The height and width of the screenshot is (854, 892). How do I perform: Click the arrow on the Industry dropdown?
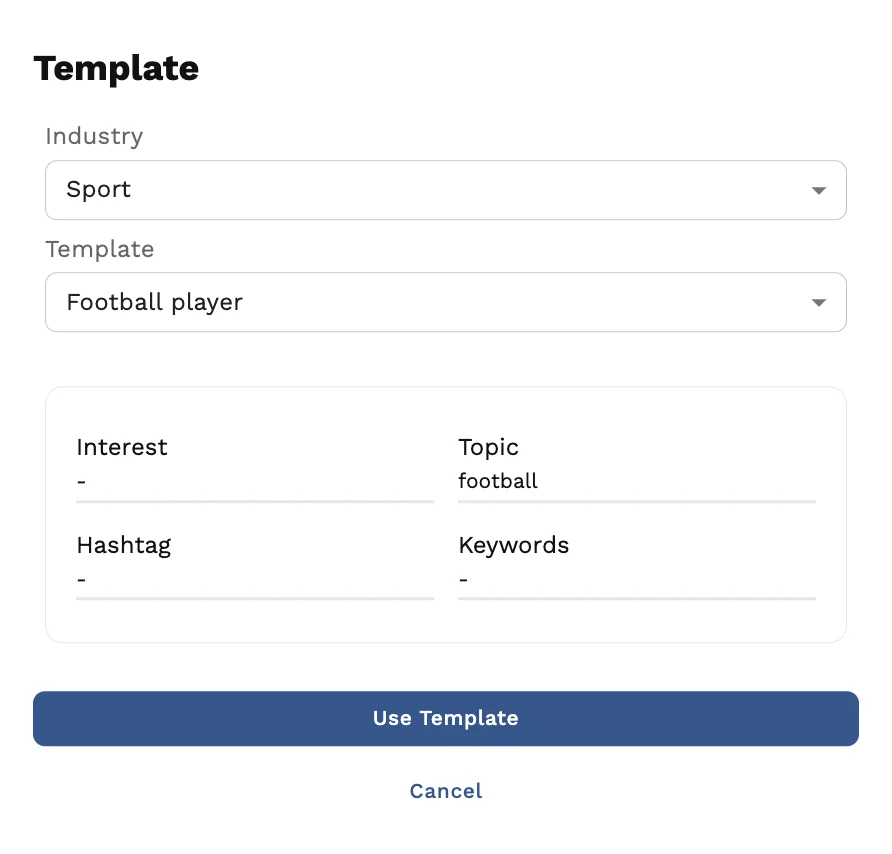(x=818, y=190)
